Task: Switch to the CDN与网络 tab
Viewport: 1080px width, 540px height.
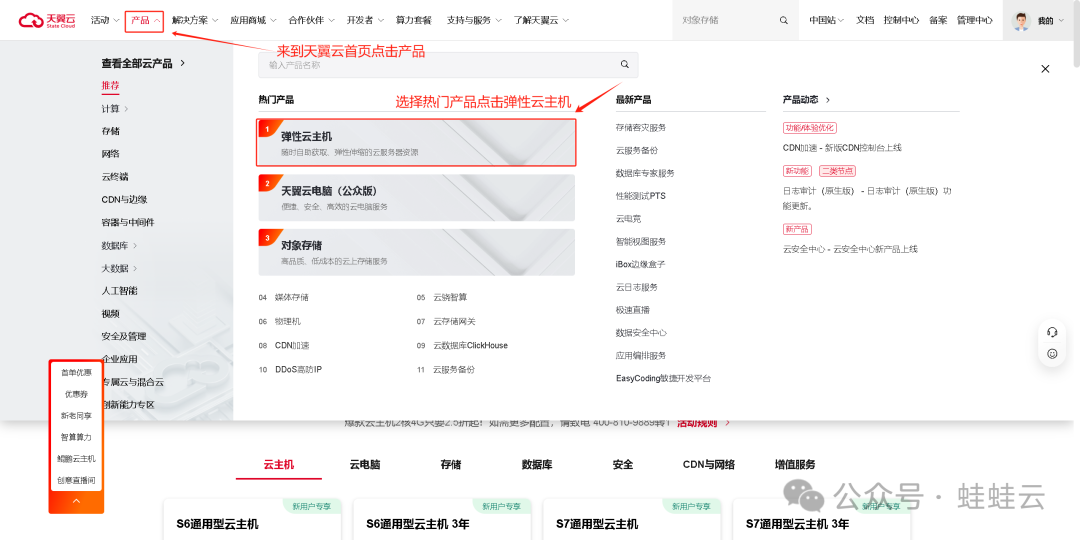Action: pos(709,465)
